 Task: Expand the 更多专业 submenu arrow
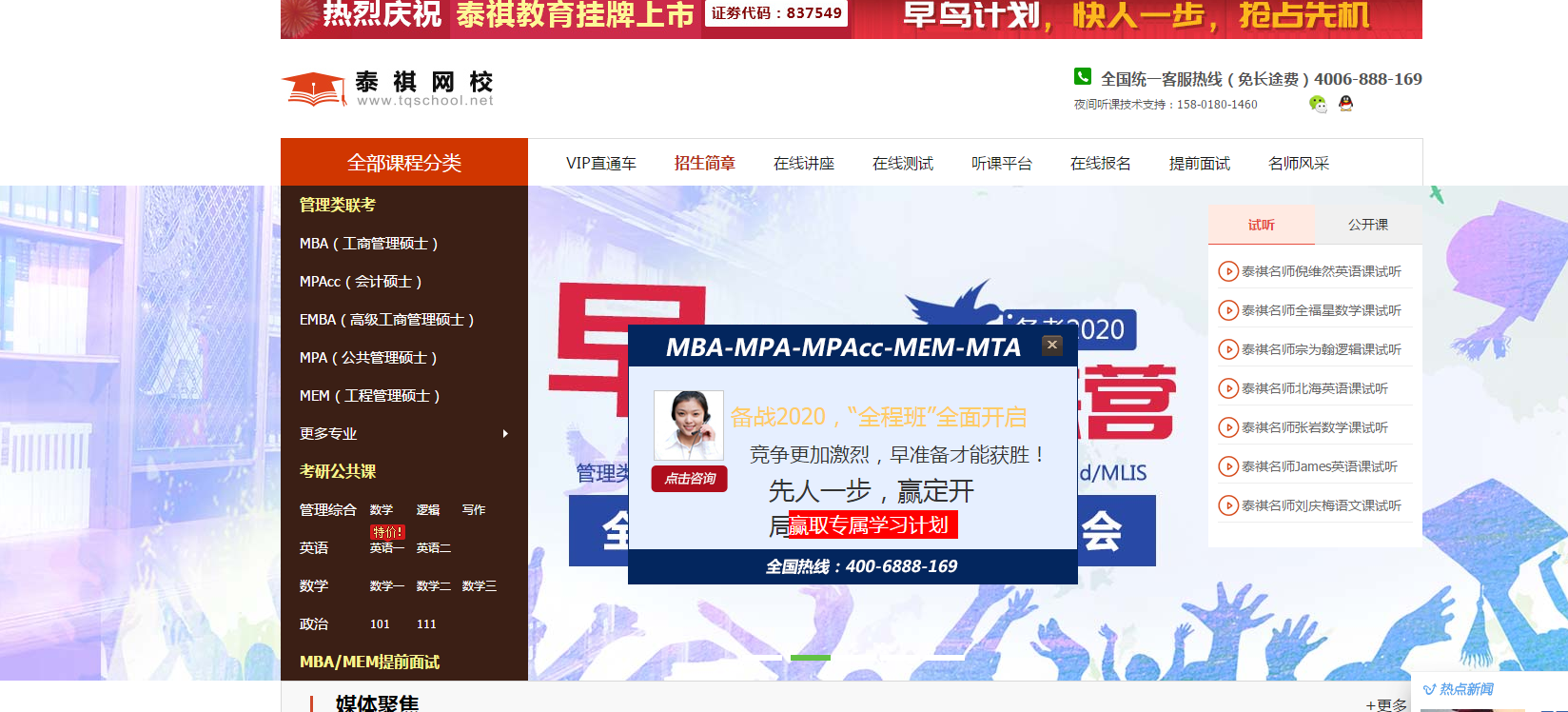point(505,433)
